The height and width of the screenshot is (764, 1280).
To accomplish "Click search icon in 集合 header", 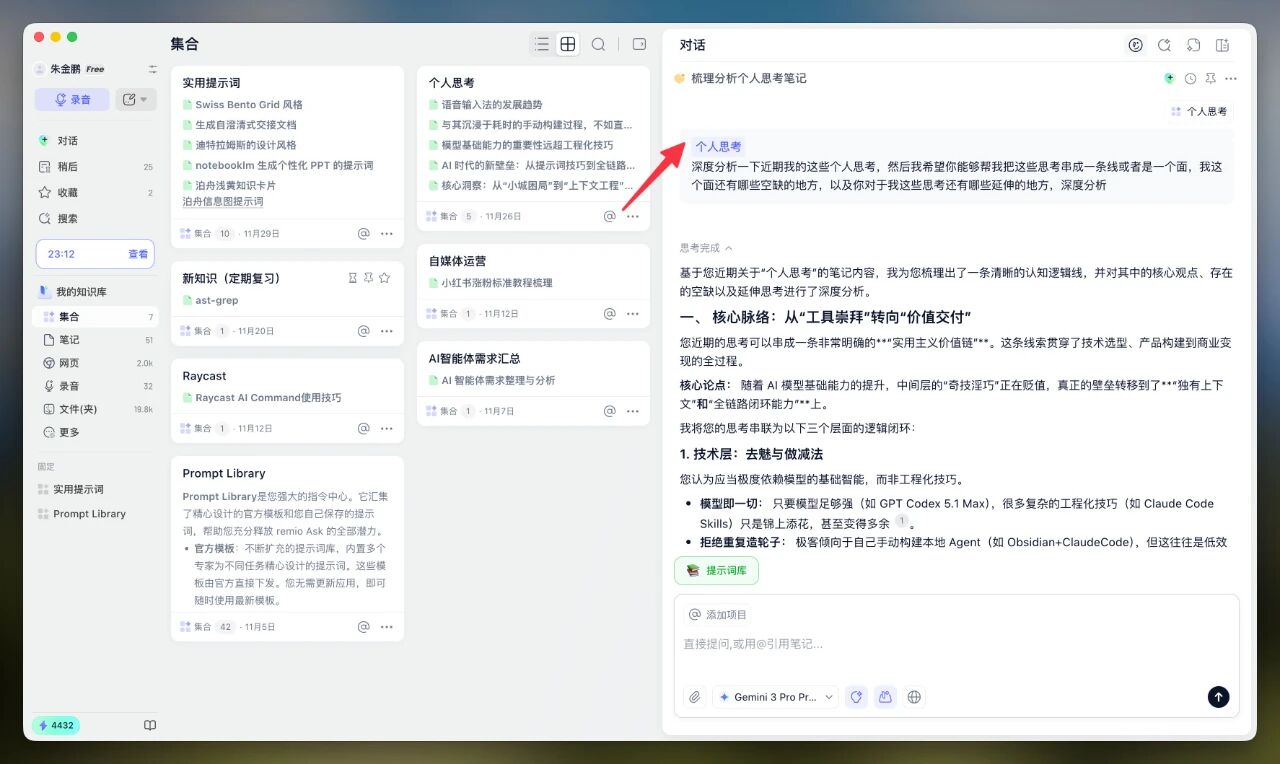I will click(598, 44).
